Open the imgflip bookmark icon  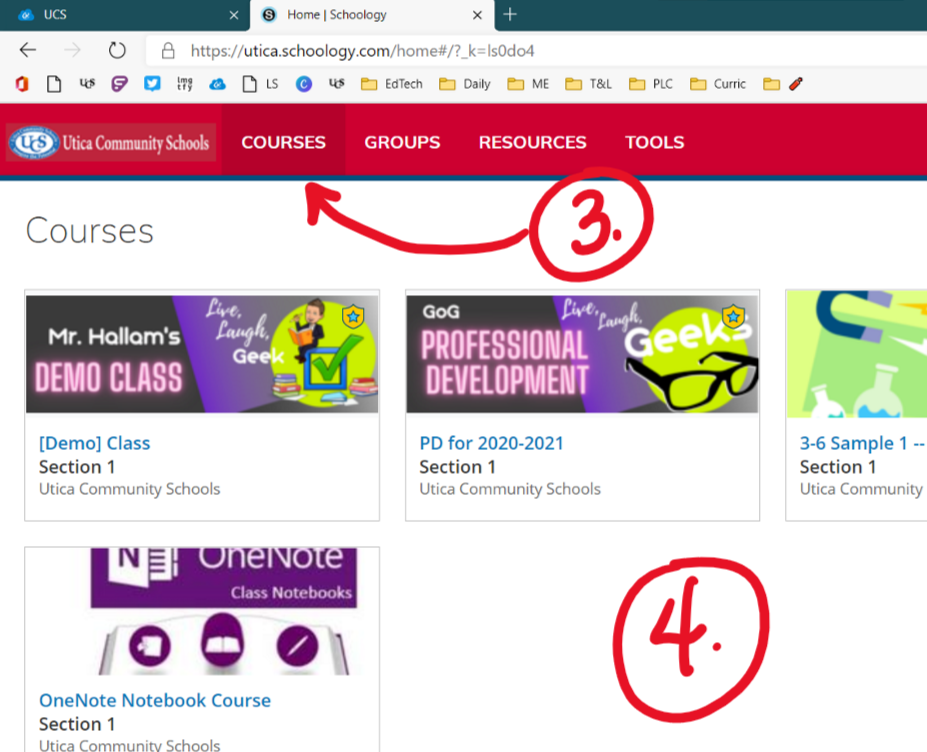tap(184, 84)
